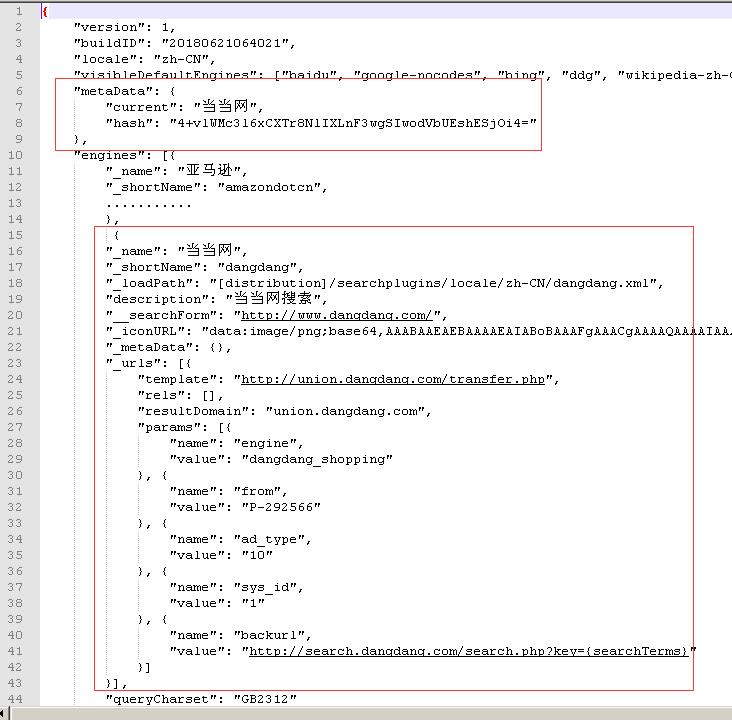Click the locale value "zh-CN"
Screen dimensions: 732x720
[181, 59]
